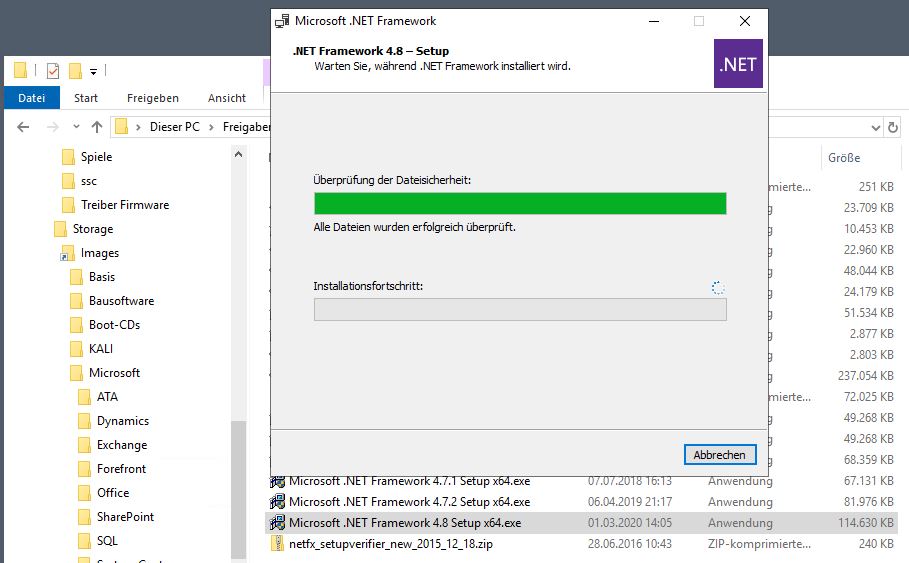Click the date 06.04.2019 21:17 cell
The height and width of the screenshot is (563, 909).
point(630,502)
